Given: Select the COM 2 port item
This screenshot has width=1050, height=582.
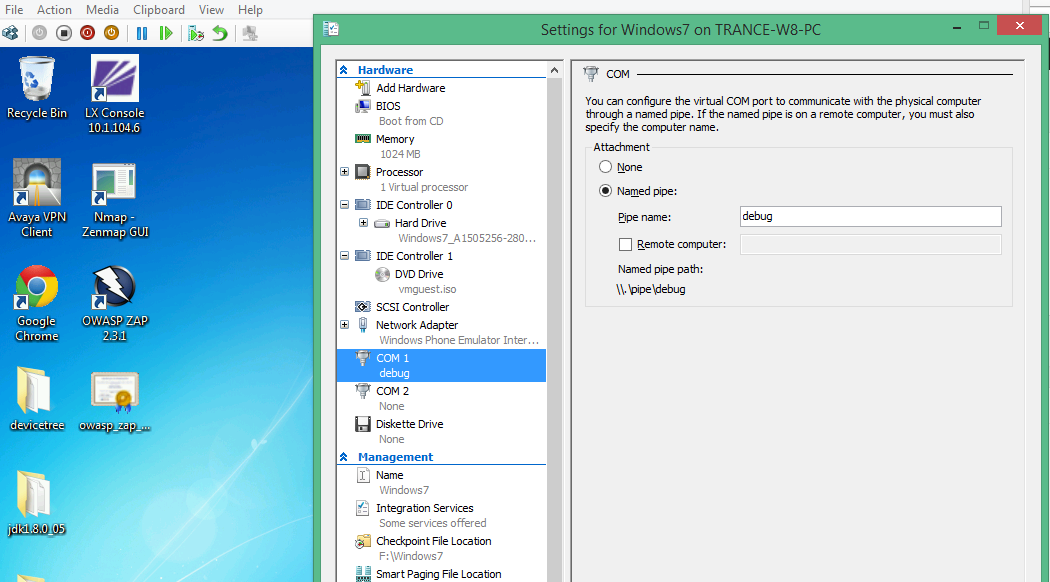Looking at the screenshot, I should tap(392, 391).
